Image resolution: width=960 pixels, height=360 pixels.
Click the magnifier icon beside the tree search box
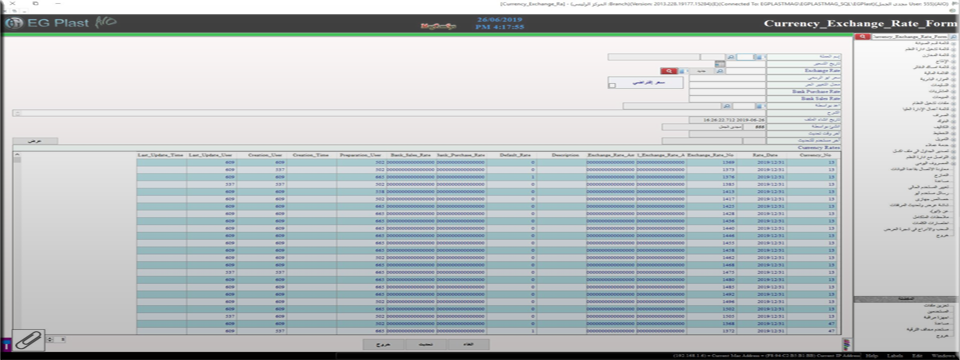pos(953,37)
